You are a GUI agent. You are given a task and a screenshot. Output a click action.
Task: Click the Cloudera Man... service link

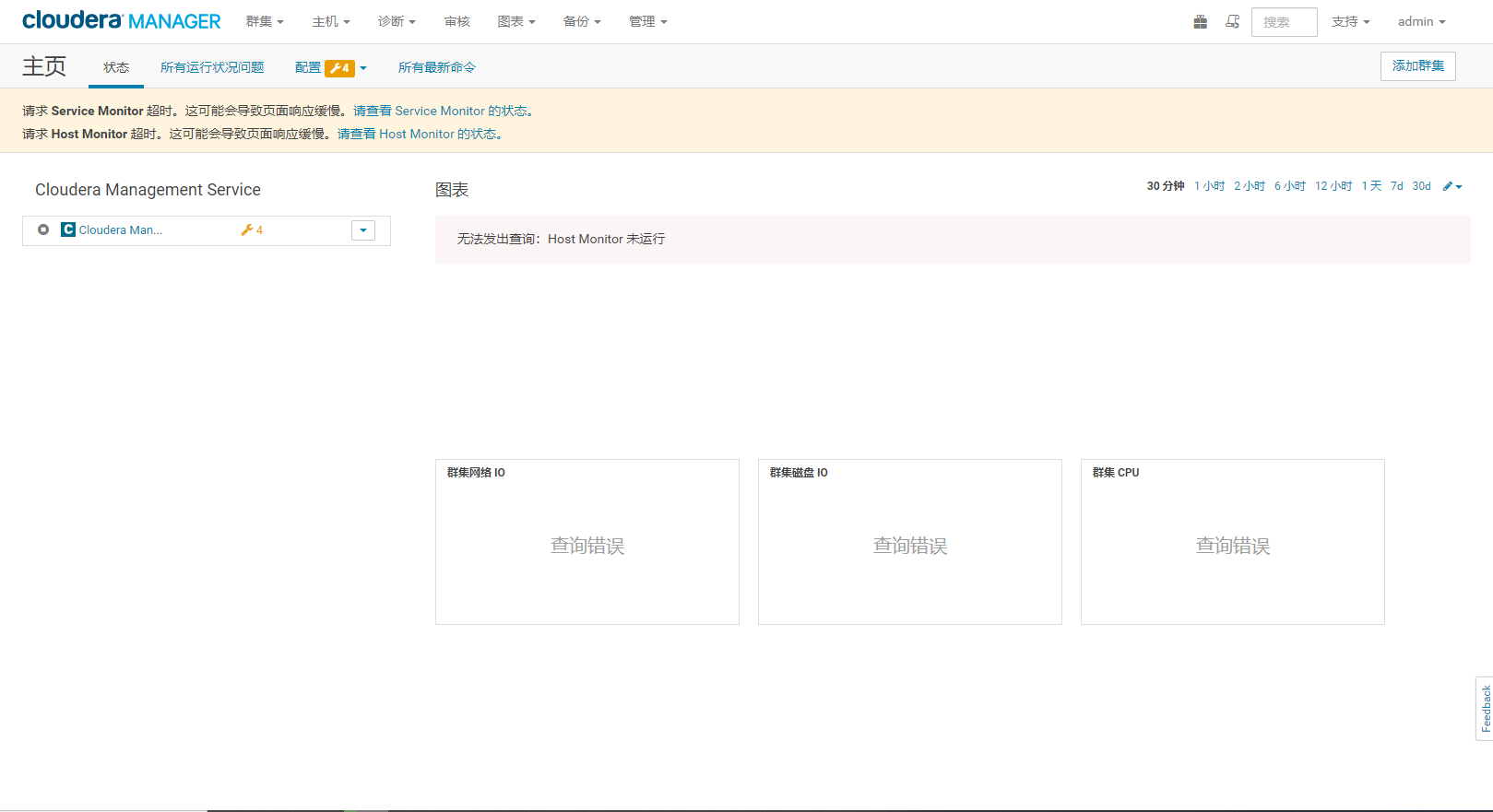click(x=121, y=230)
